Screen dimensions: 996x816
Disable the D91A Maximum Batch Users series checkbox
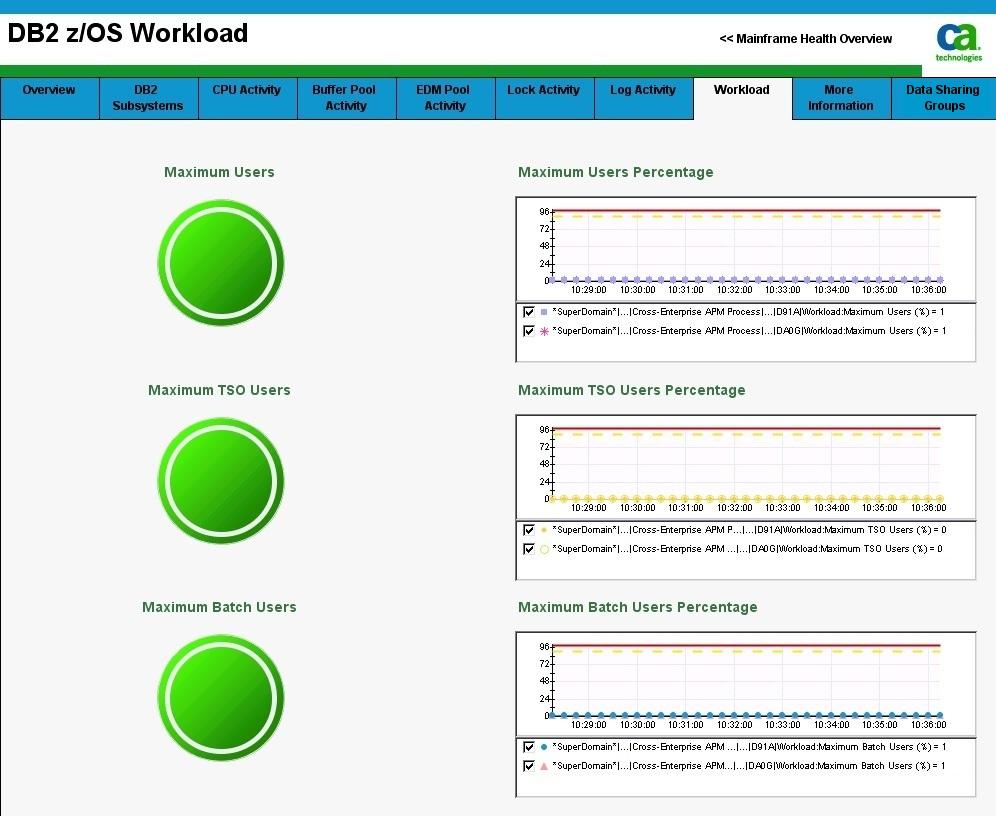pyautogui.click(x=528, y=747)
